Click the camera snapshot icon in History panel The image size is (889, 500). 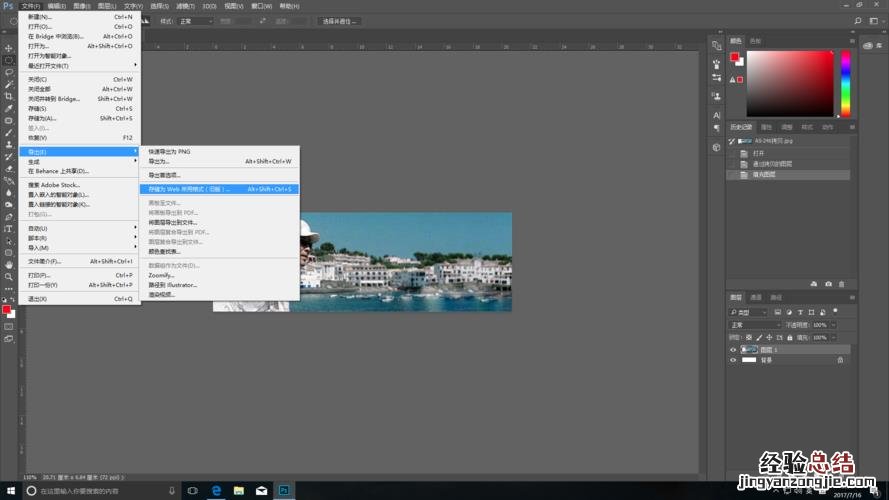coord(828,284)
